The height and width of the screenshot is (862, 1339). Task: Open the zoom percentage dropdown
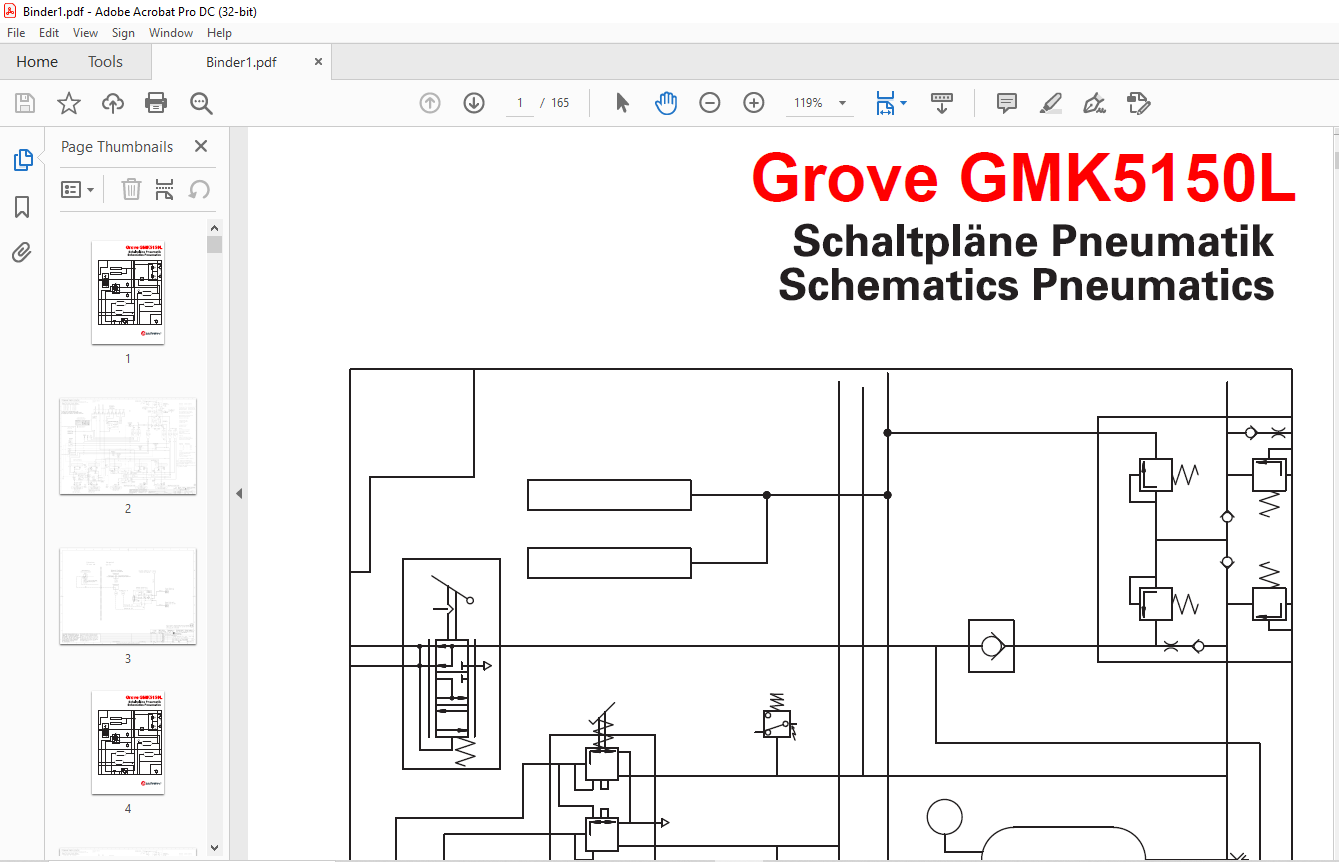842,103
